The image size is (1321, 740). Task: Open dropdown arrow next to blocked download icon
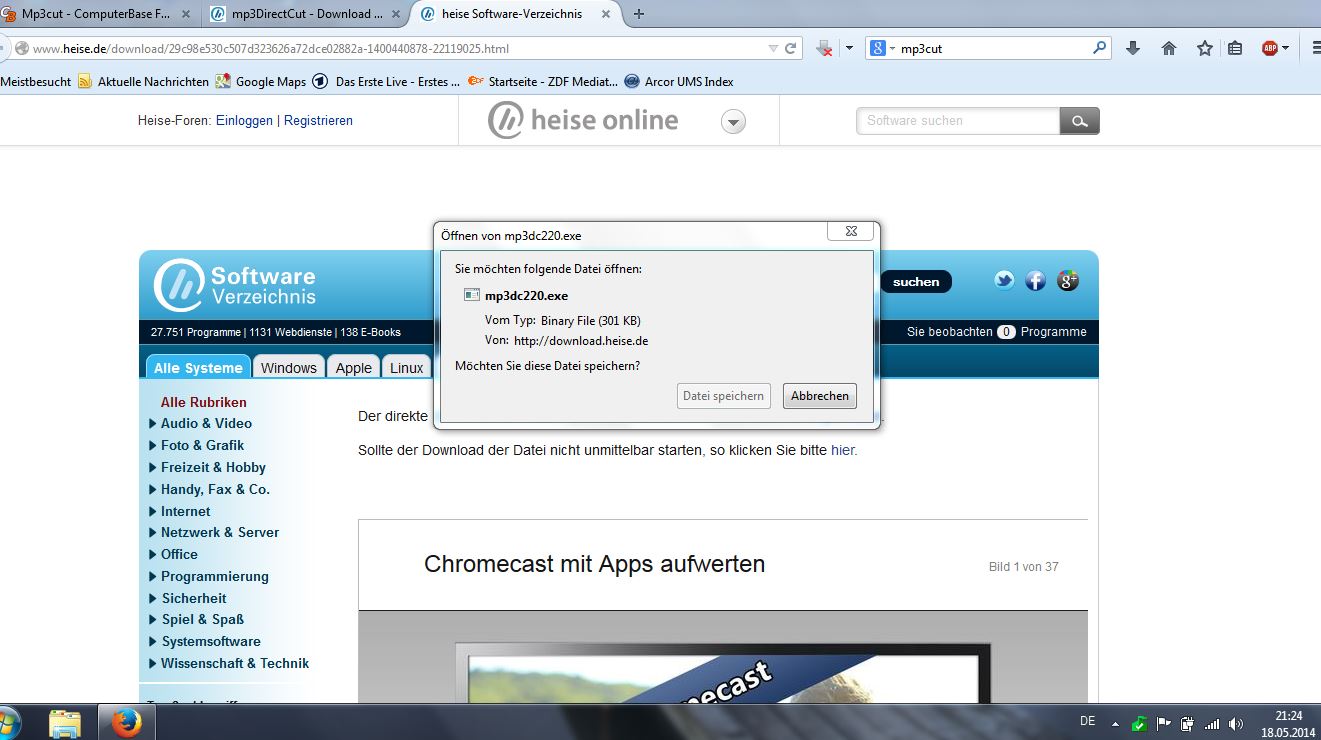click(x=849, y=48)
